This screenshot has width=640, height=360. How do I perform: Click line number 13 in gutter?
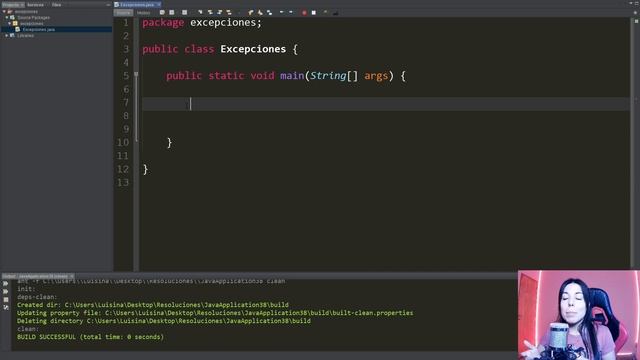pyautogui.click(x=123, y=182)
